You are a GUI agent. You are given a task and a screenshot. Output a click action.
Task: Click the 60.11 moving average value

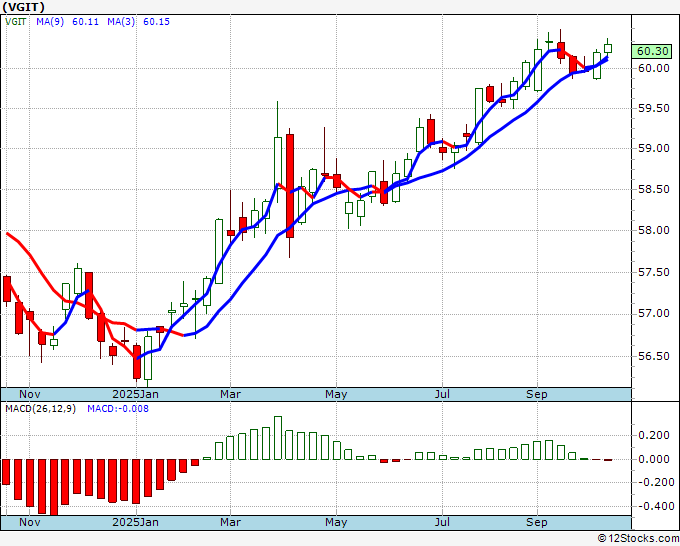[85, 22]
